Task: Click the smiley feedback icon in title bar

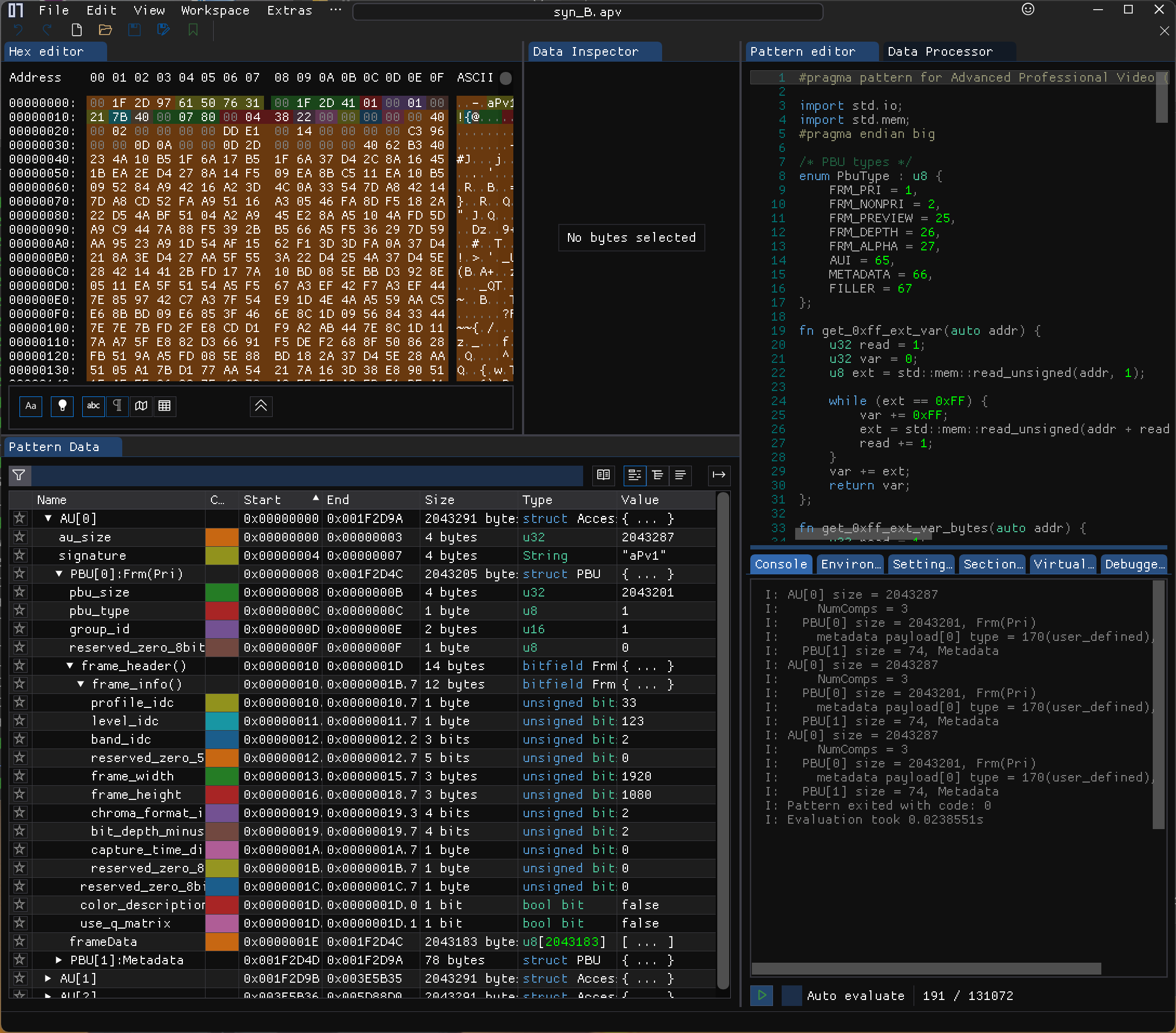Action: (x=1028, y=9)
